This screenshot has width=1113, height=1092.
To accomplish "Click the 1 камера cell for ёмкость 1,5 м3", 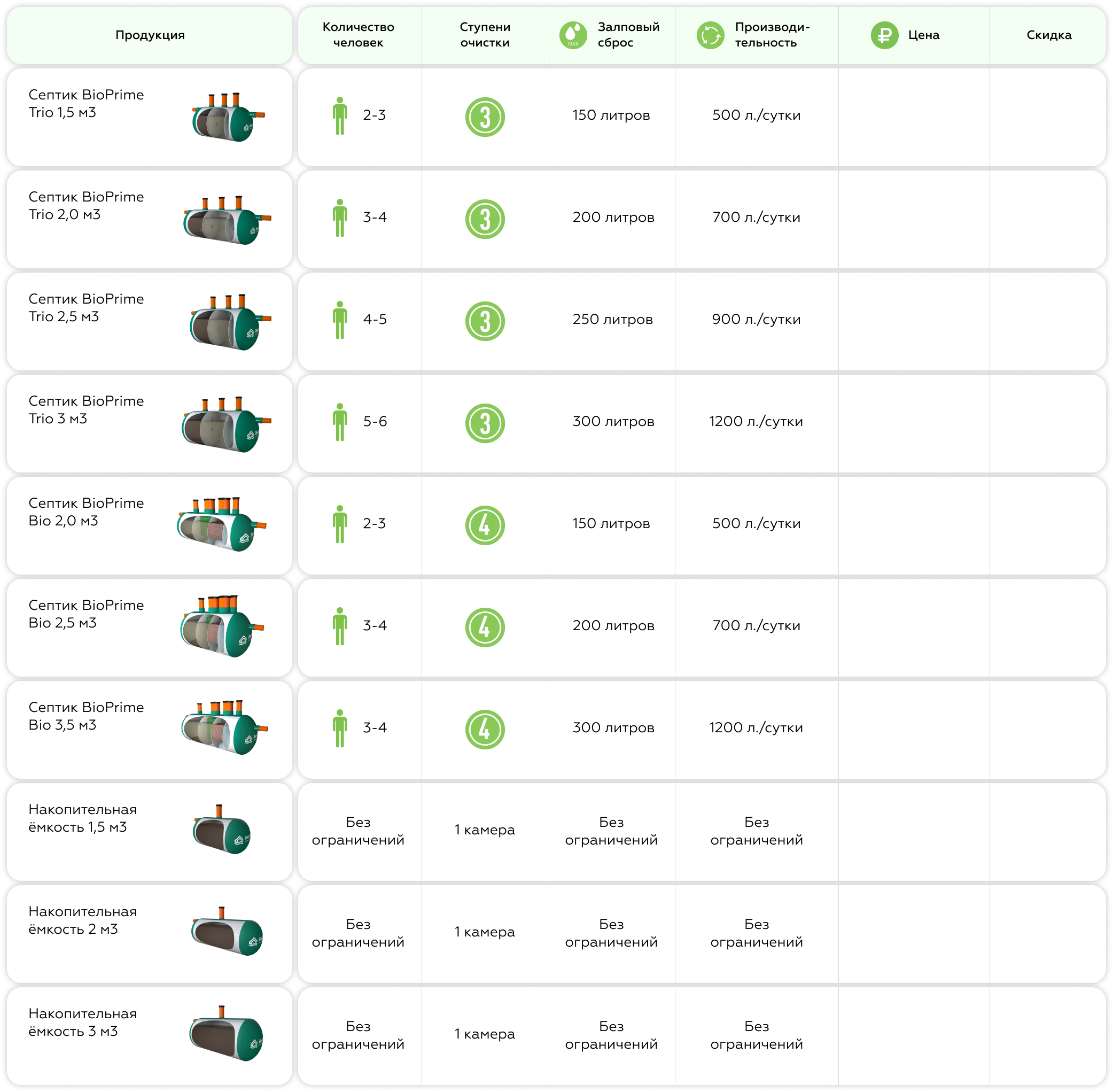I will coord(485,830).
